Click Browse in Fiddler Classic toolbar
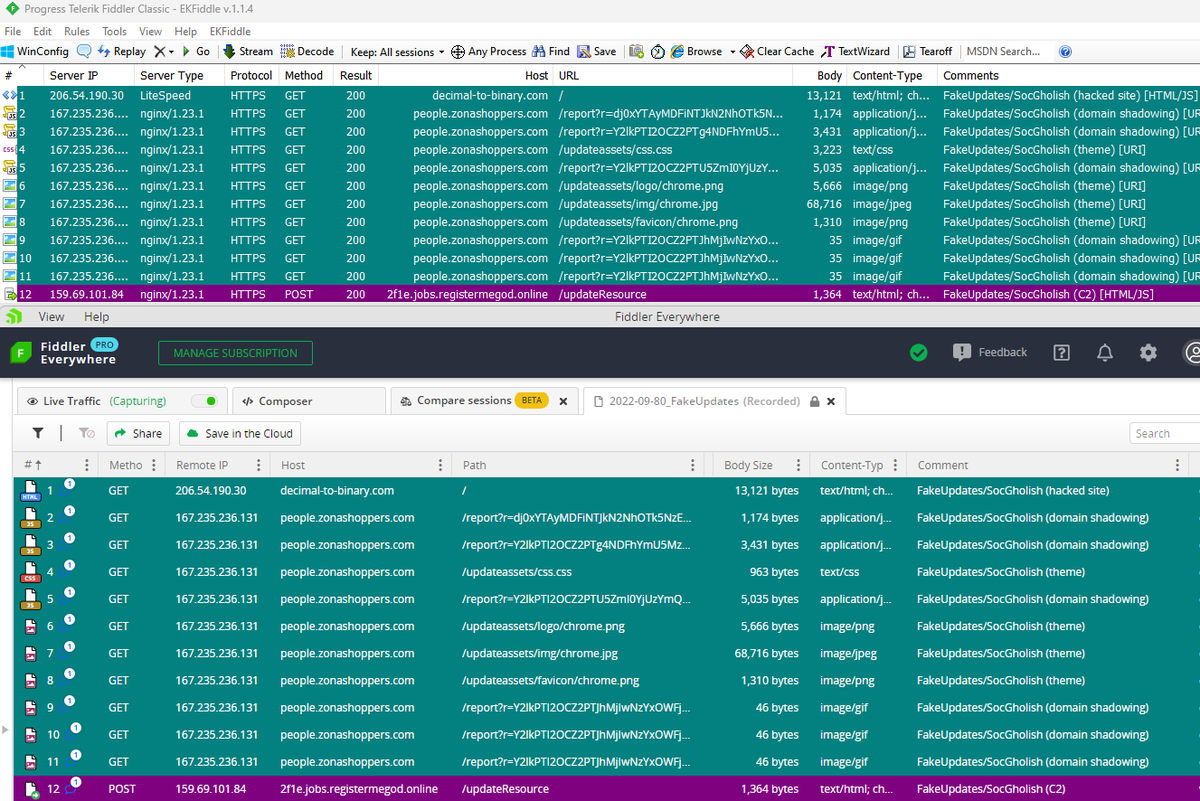Screen dimensions: 1200x801 (697, 51)
